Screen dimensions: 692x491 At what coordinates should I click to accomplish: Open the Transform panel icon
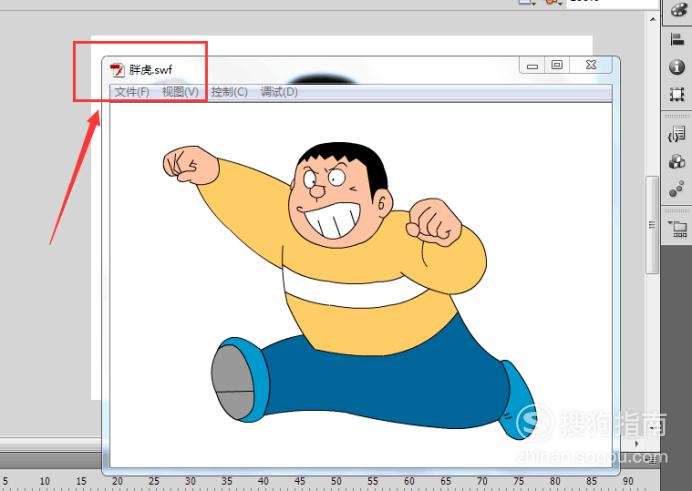point(677,94)
